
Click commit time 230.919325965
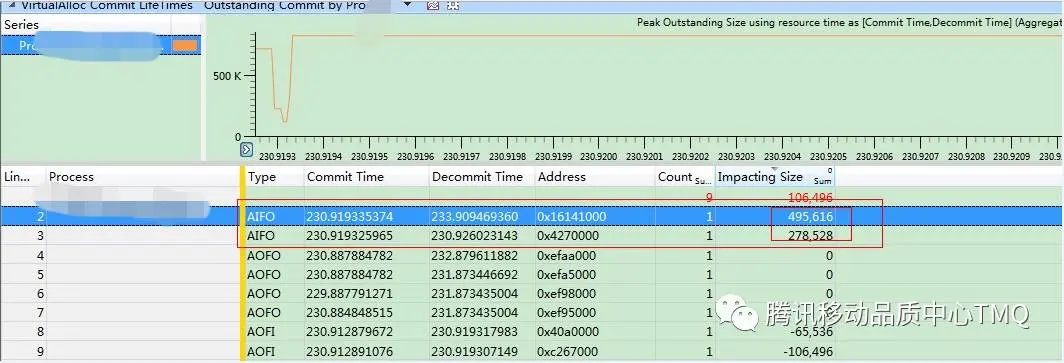coord(349,235)
